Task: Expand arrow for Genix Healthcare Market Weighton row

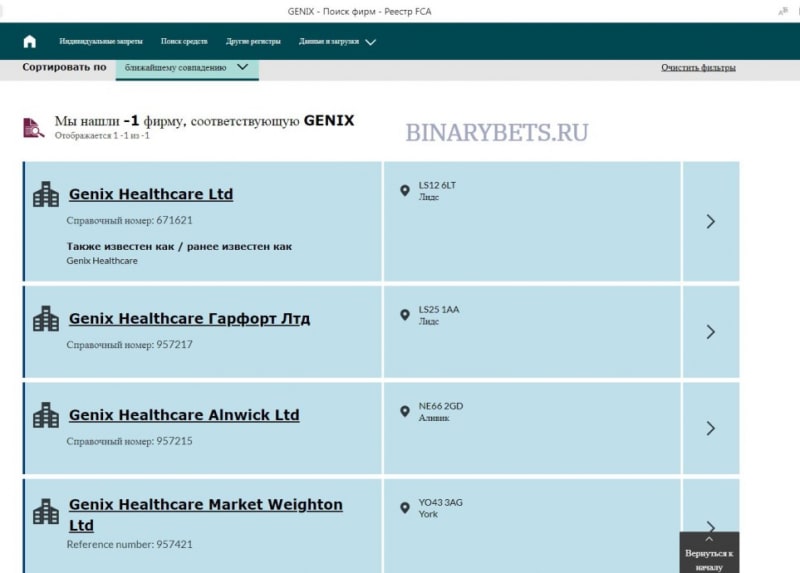Action: tap(711, 526)
